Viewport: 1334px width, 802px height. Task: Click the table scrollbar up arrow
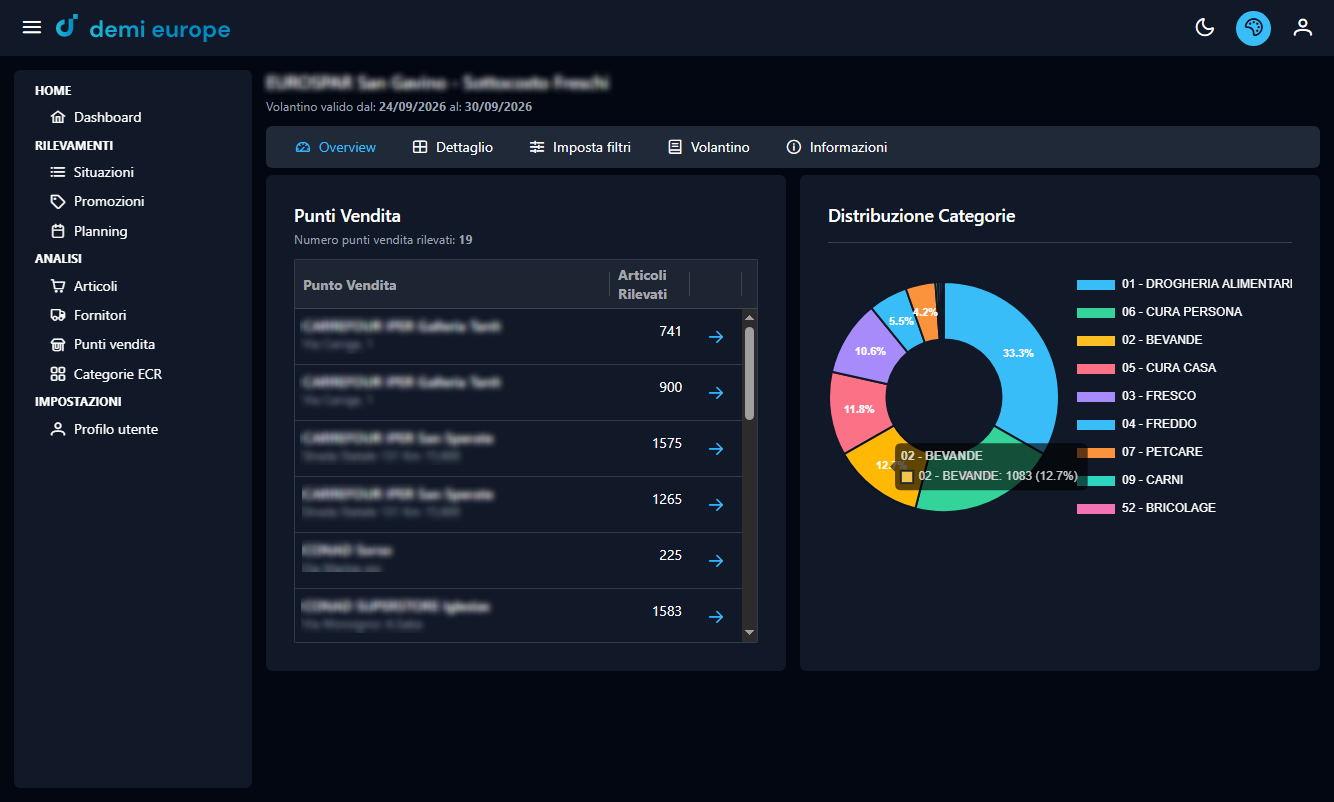click(749, 317)
